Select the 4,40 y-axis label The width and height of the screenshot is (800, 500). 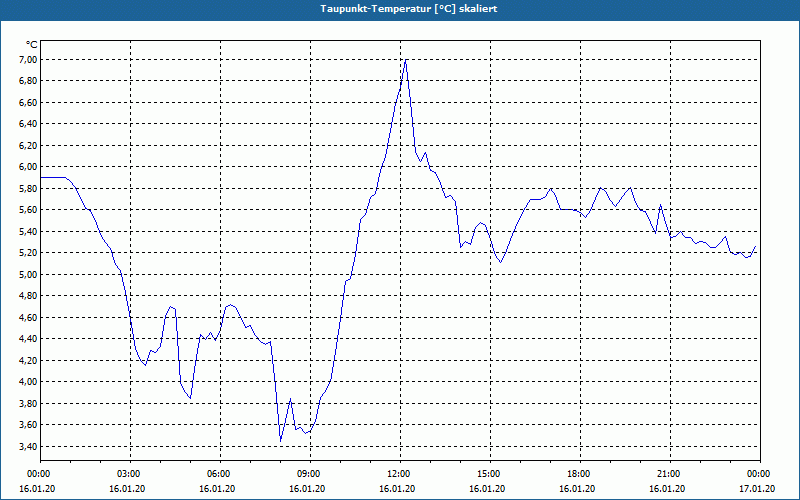pyautogui.click(x=30, y=339)
